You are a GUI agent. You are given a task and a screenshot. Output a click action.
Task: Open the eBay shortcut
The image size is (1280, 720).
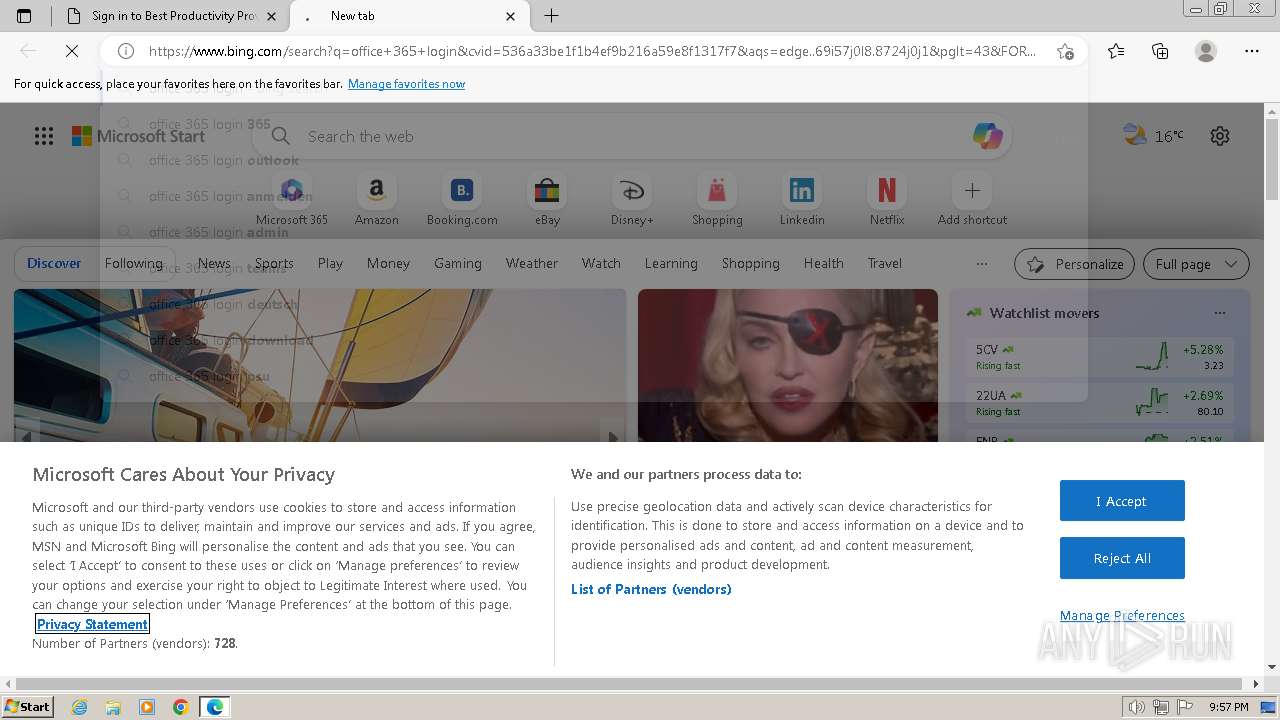click(547, 200)
